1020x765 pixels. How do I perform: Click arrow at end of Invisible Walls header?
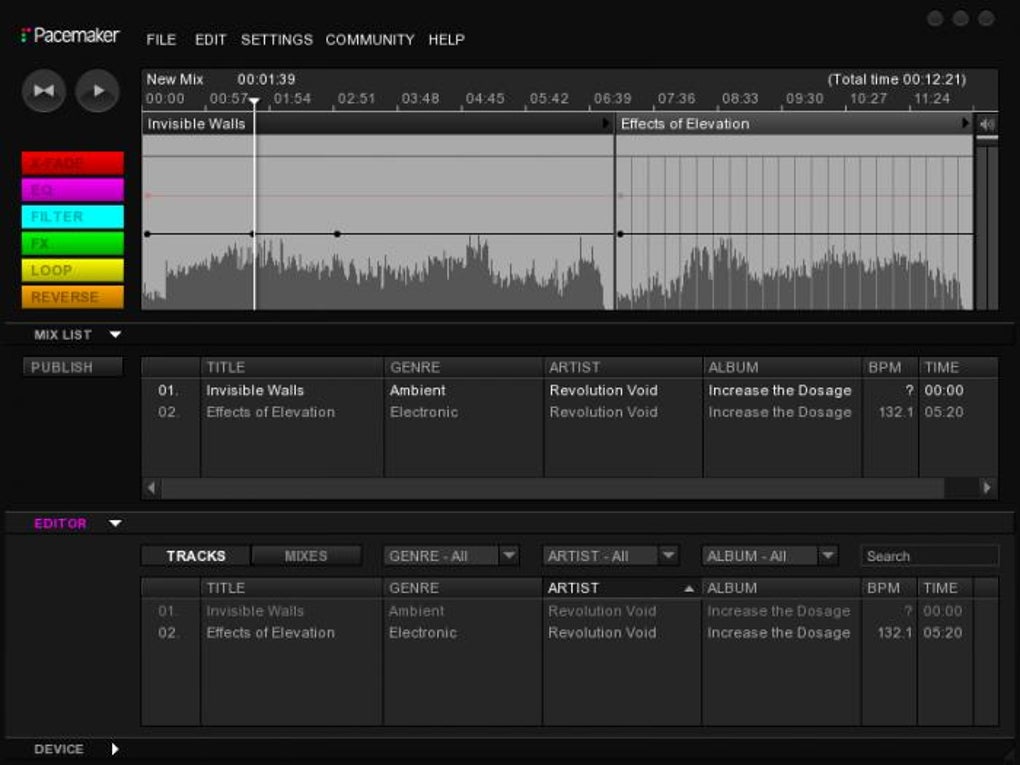tap(606, 123)
